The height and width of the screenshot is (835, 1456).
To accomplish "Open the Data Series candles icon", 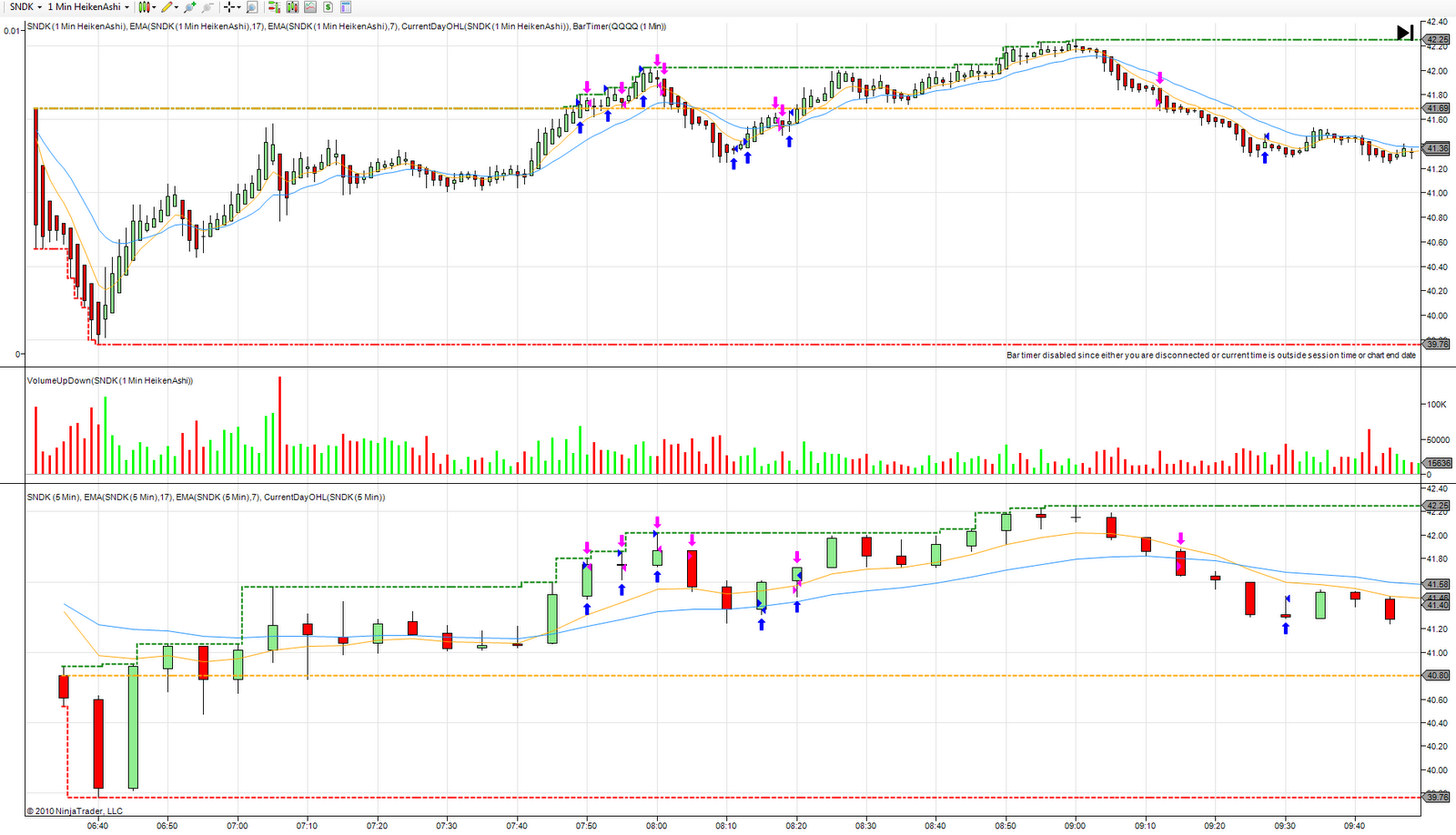I will click(x=292, y=6).
